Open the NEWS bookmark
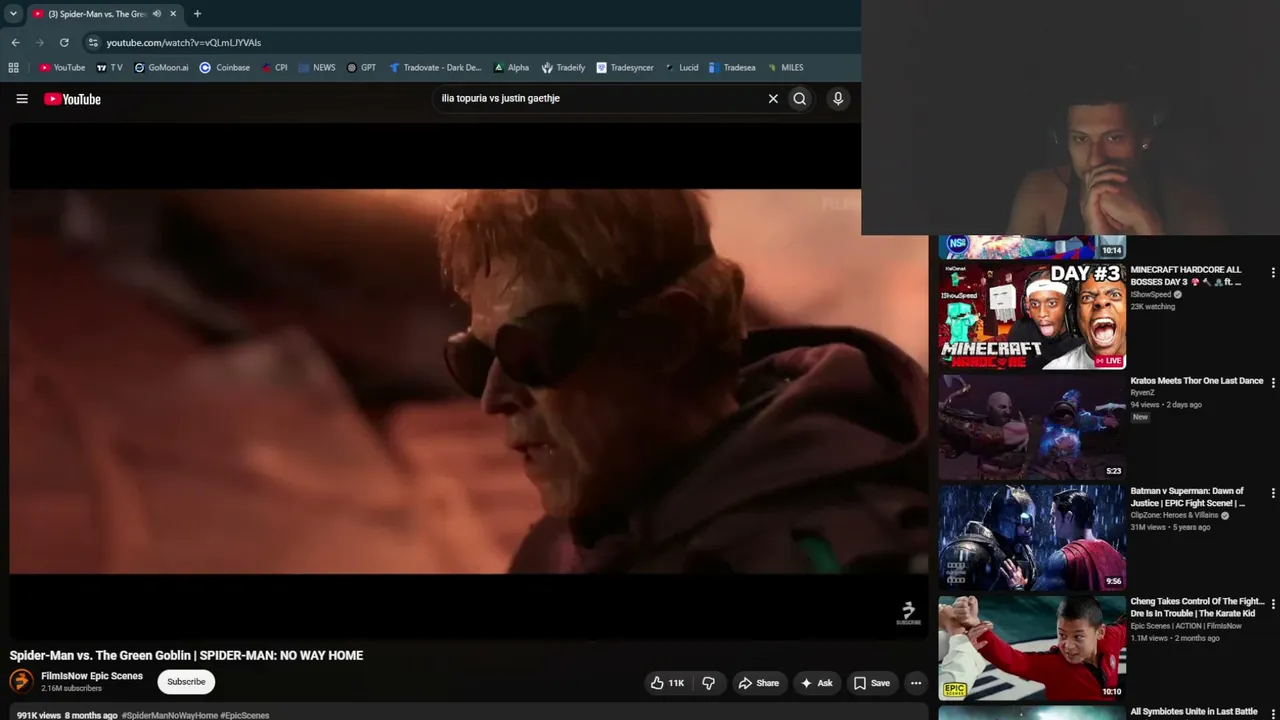Image resolution: width=1280 pixels, height=720 pixels. pyautogui.click(x=316, y=68)
